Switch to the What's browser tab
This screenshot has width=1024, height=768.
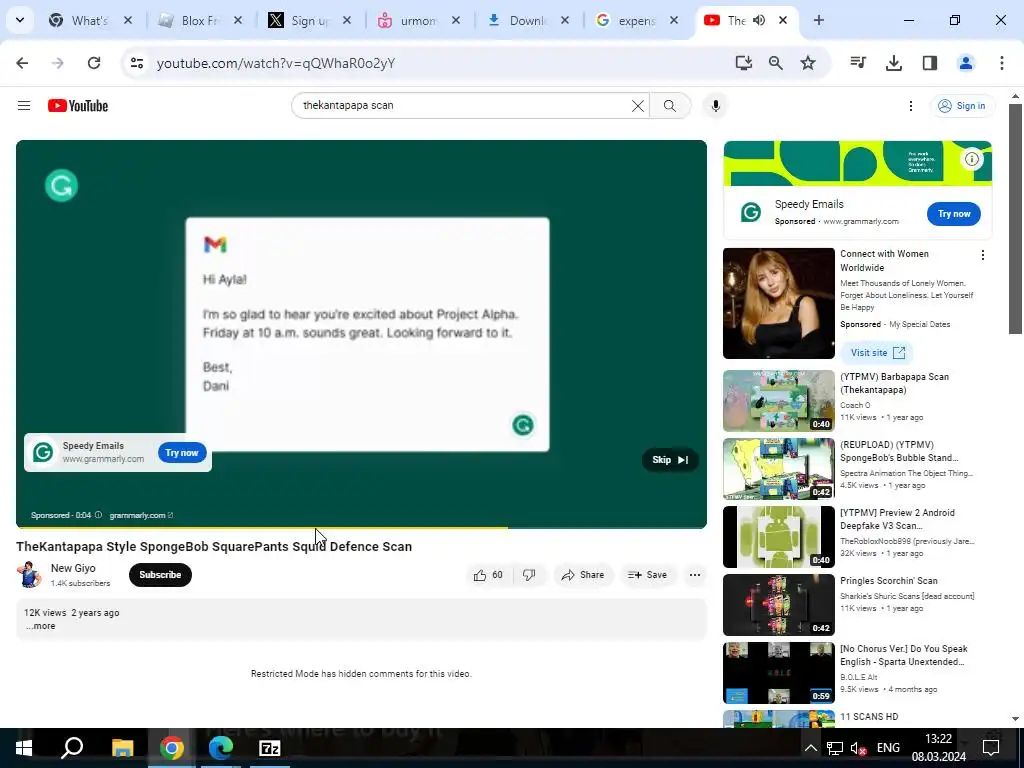(x=91, y=20)
